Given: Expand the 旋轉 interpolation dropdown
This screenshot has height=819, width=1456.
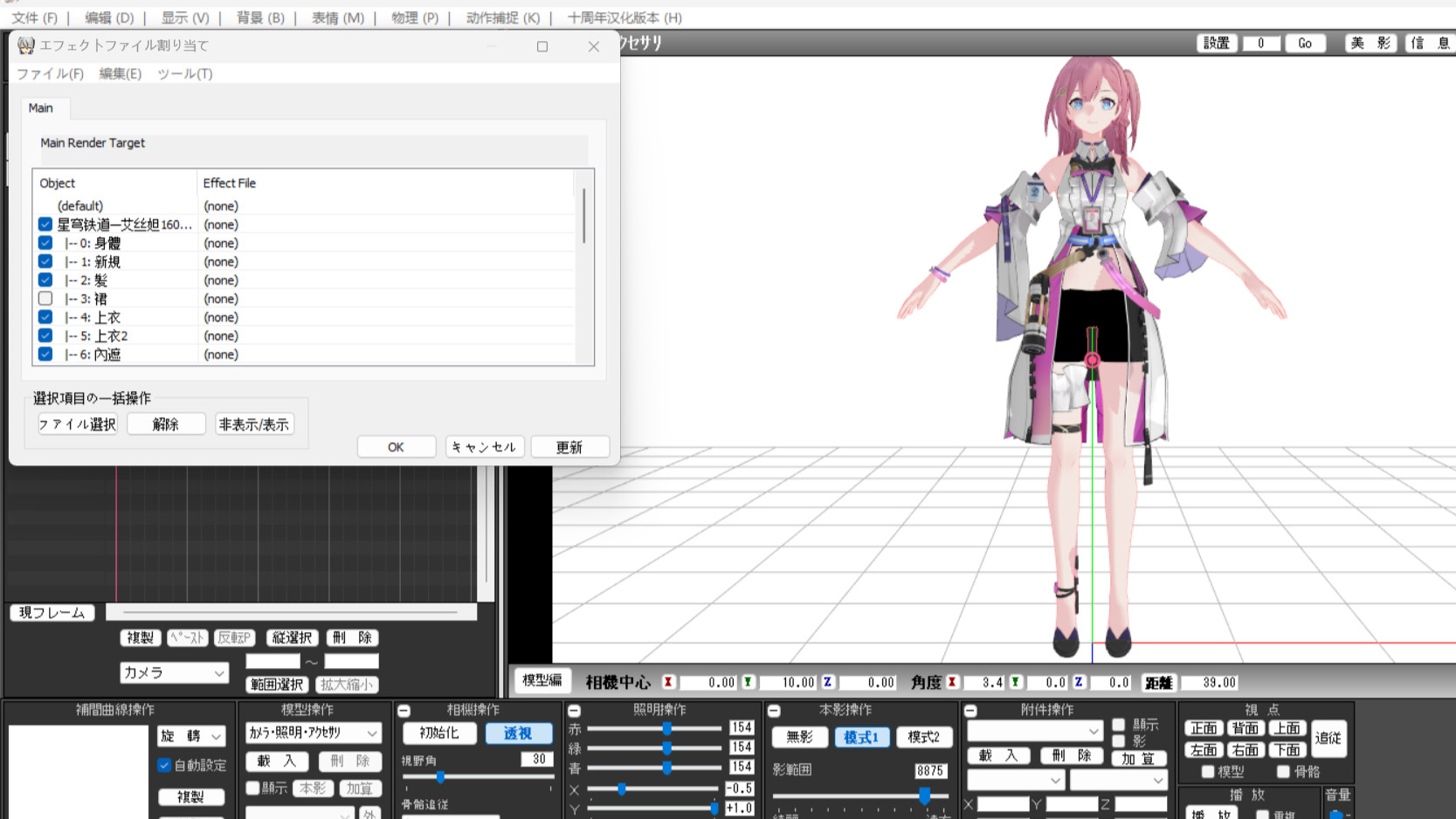Looking at the screenshot, I should (191, 736).
